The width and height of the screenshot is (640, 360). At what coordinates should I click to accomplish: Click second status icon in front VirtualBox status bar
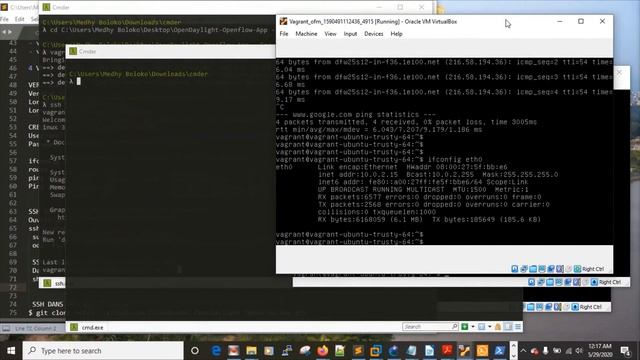click(x=524, y=269)
